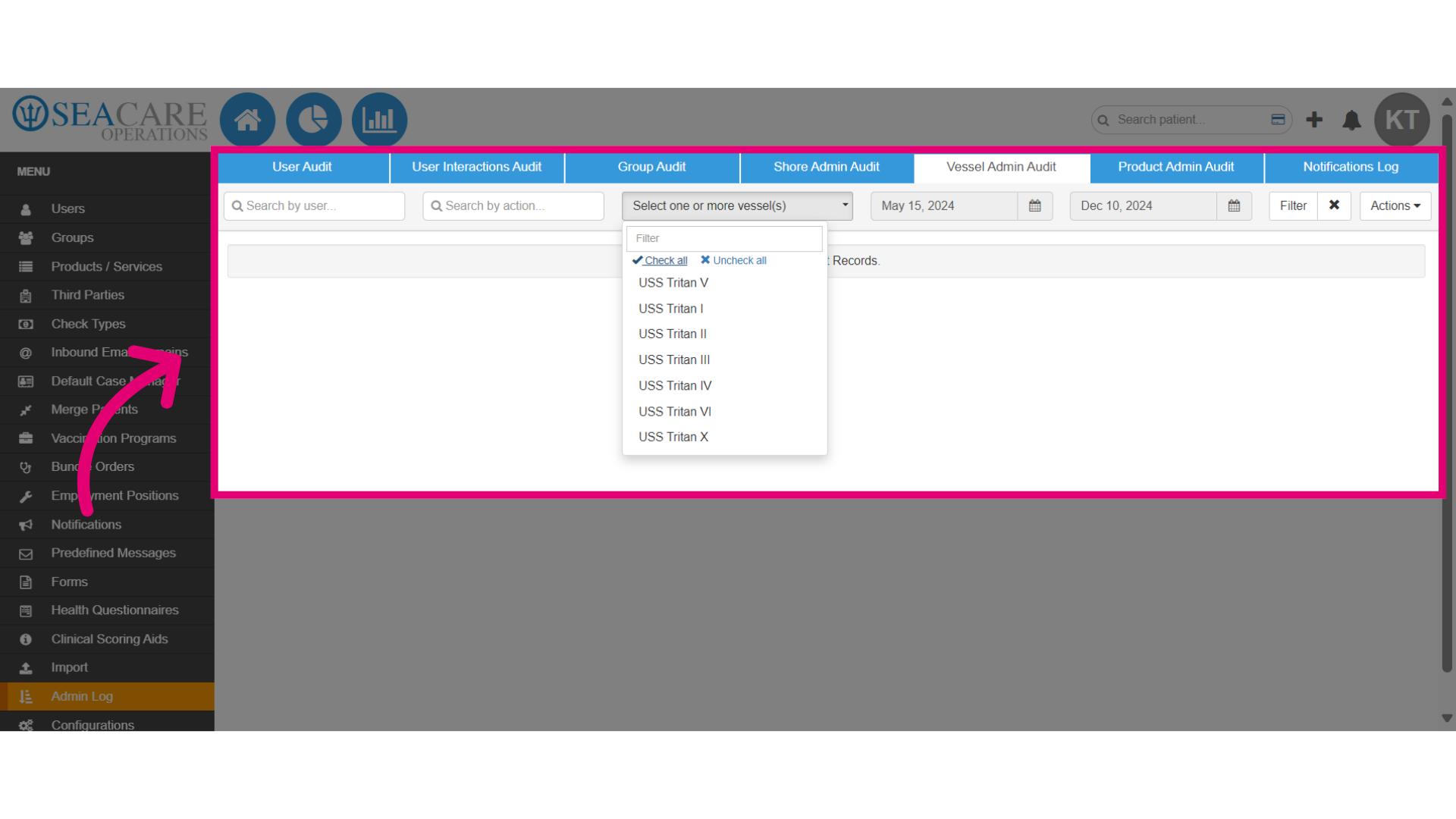Open the Home dashboard icon

247,120
